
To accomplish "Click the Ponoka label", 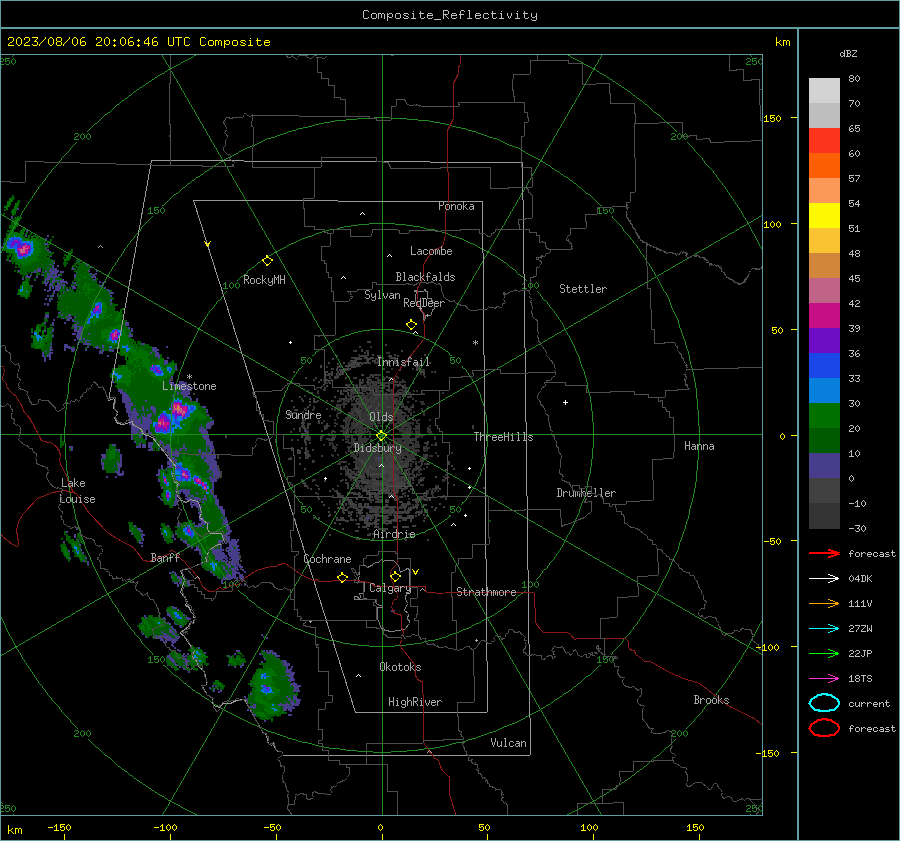I will point(456,206).
